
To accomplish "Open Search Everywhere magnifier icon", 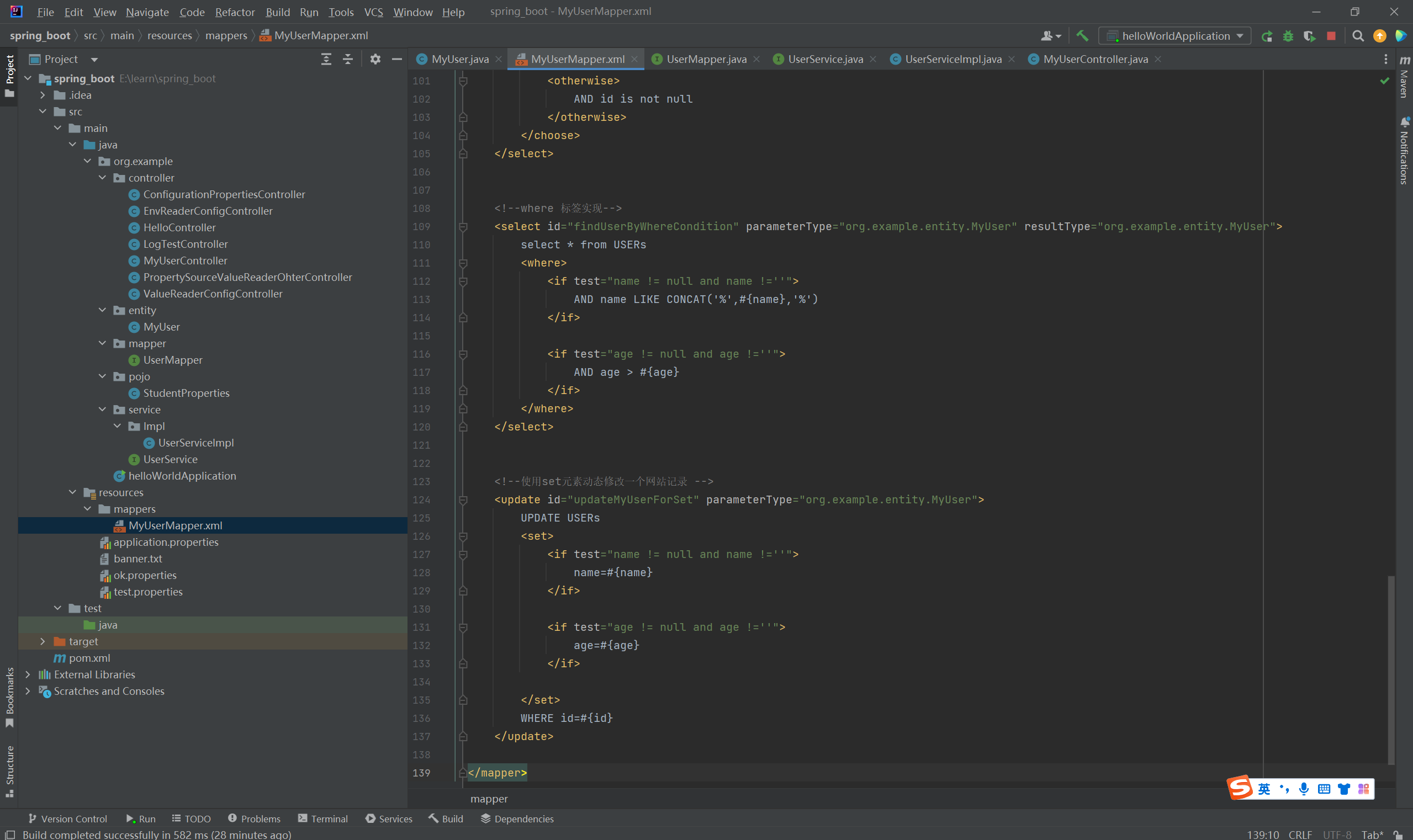I will pos(1357,36).
